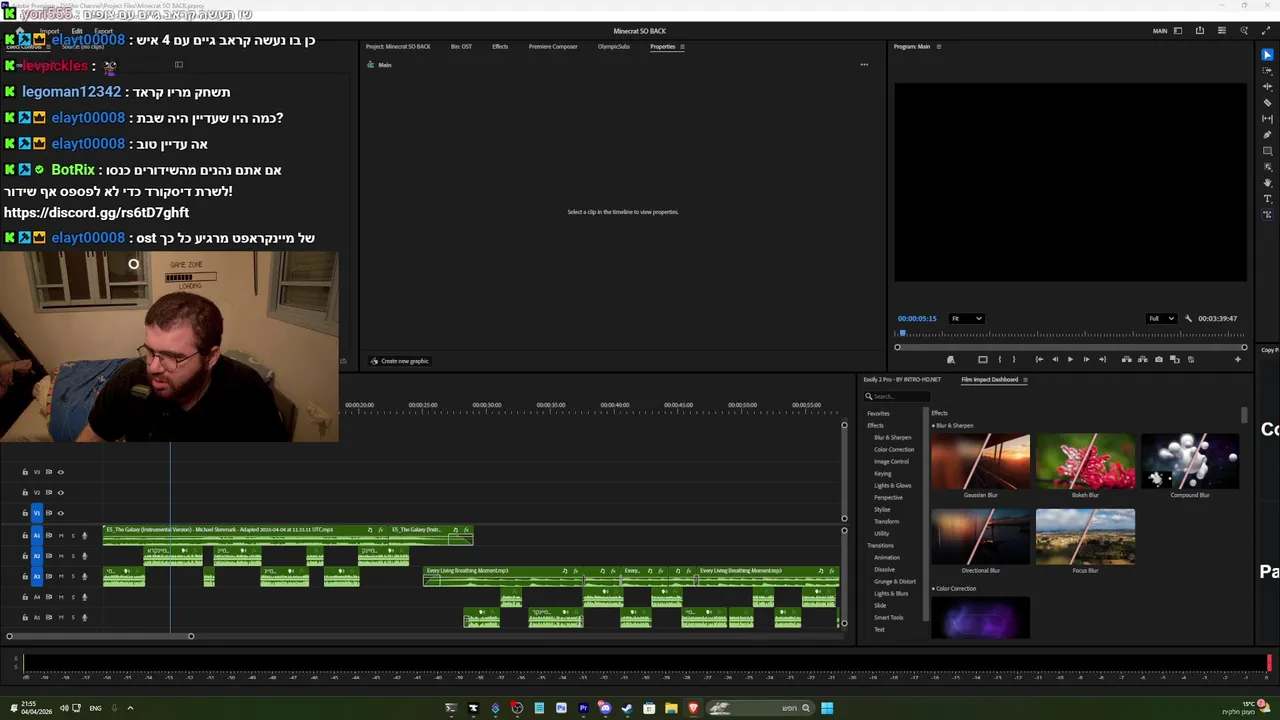
Task: Open Premiere Pro taskbar icon
Action: pos(583,708)
